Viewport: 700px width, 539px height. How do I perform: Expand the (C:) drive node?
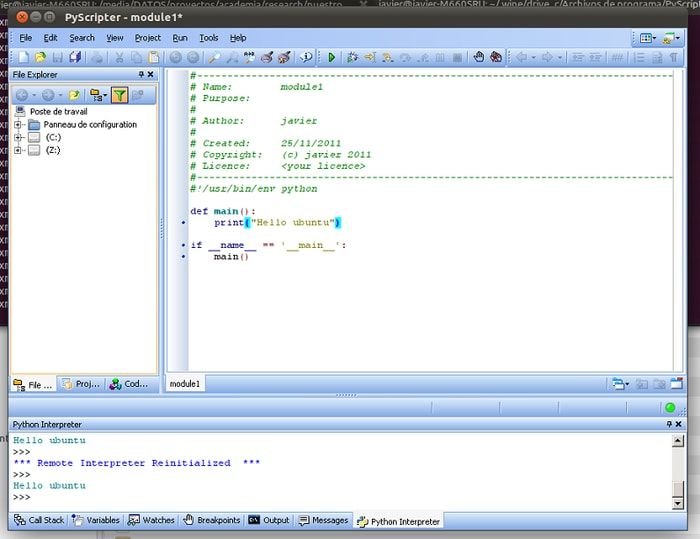tap(19, 137)
